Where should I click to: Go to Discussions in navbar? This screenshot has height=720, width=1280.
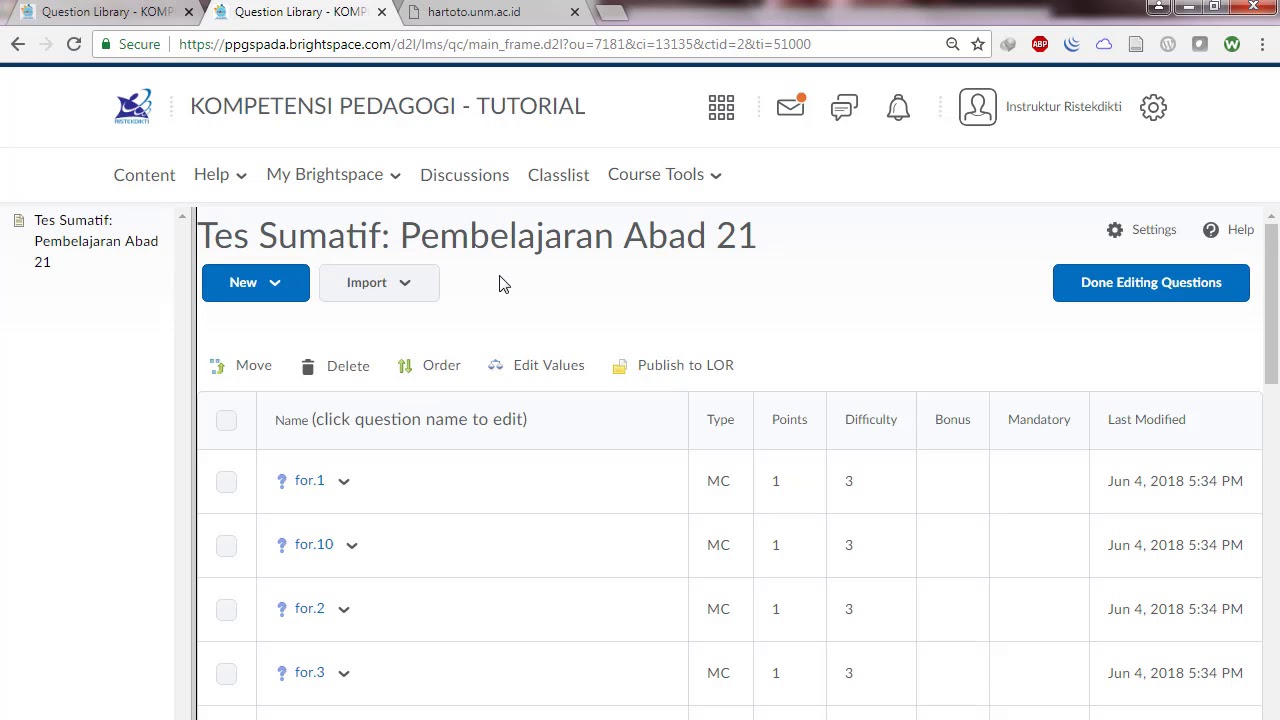tap(464, 175)
